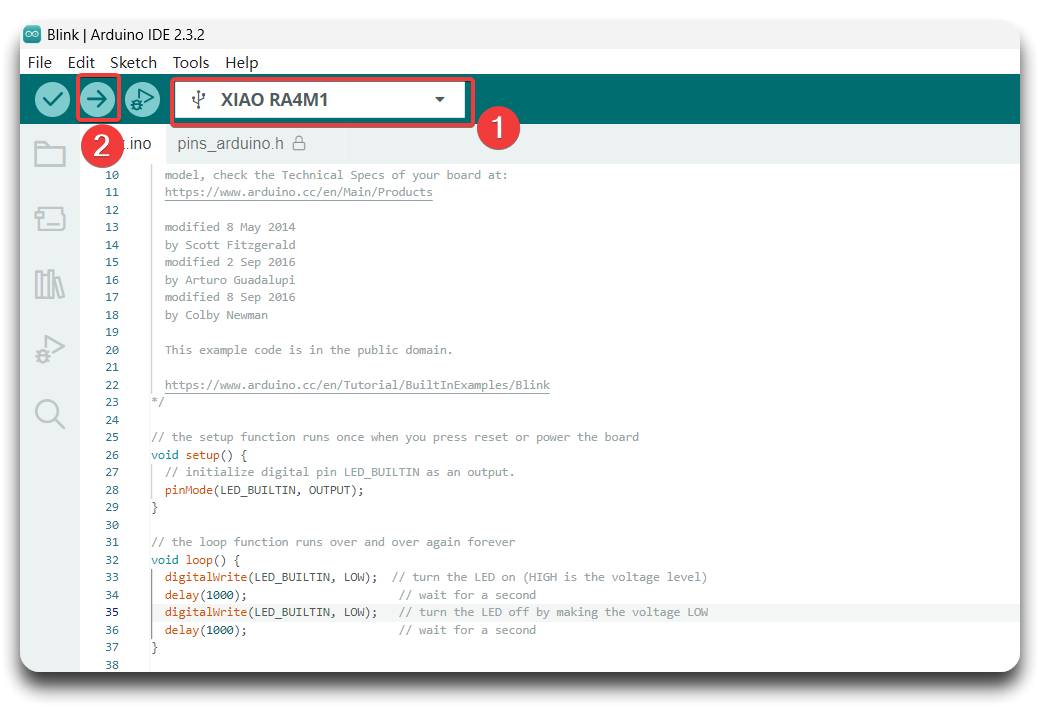1040x707 pixels.
Task: Click 'delay(1000);' on line 36
Action: pos(206,630)
